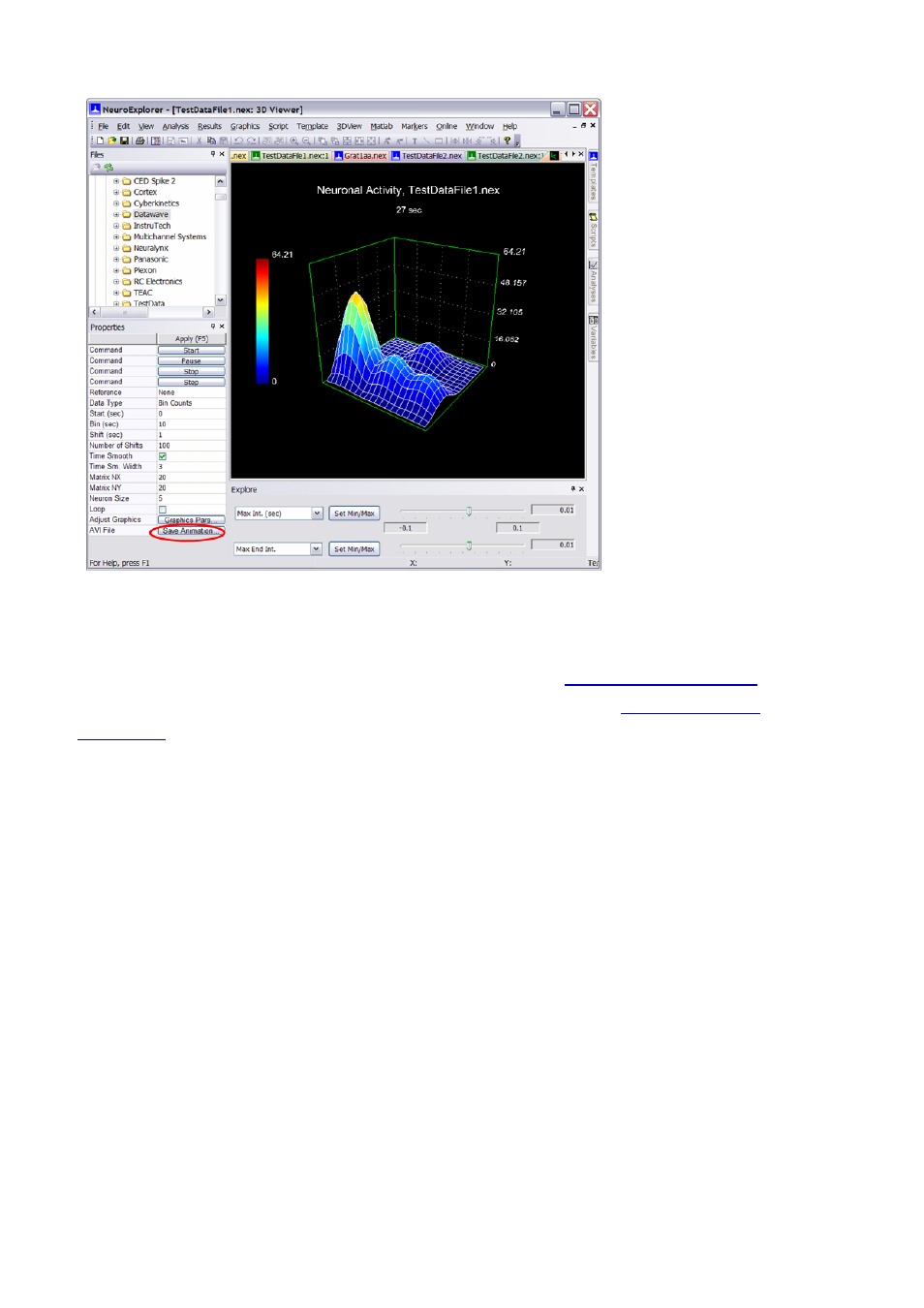Open the Analyses side panel tab
The height and width of the screenshot is (1308, 924).
[x=594, y=282]
